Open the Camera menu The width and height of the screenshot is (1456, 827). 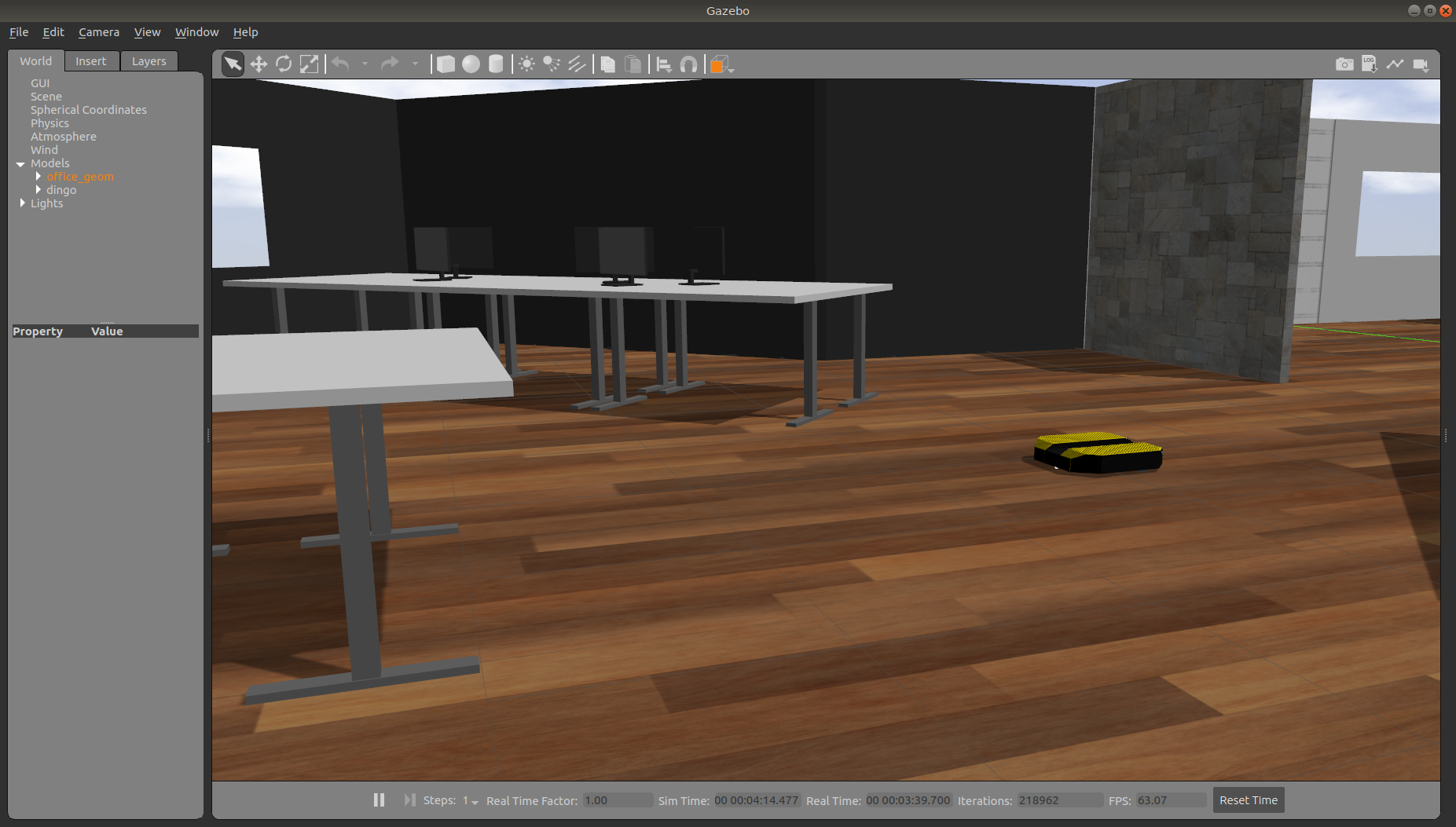pos(99,32)
